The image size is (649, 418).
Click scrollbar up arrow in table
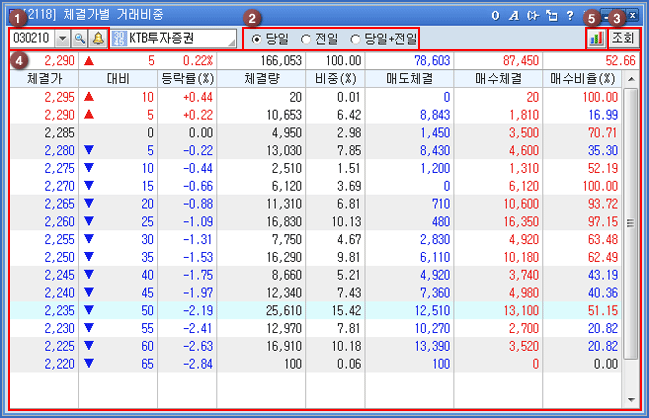pos(630,95)
